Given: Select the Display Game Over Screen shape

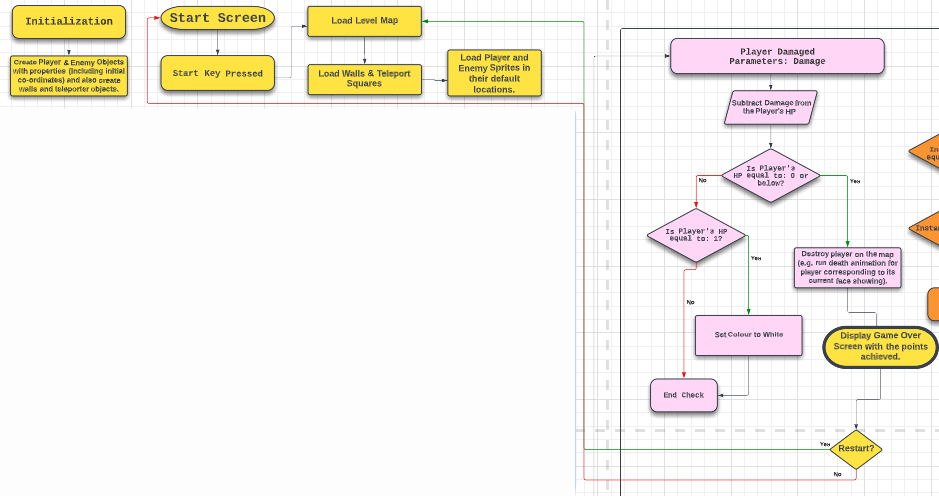Looking at the screenshot, I should (x=880, y=346).
